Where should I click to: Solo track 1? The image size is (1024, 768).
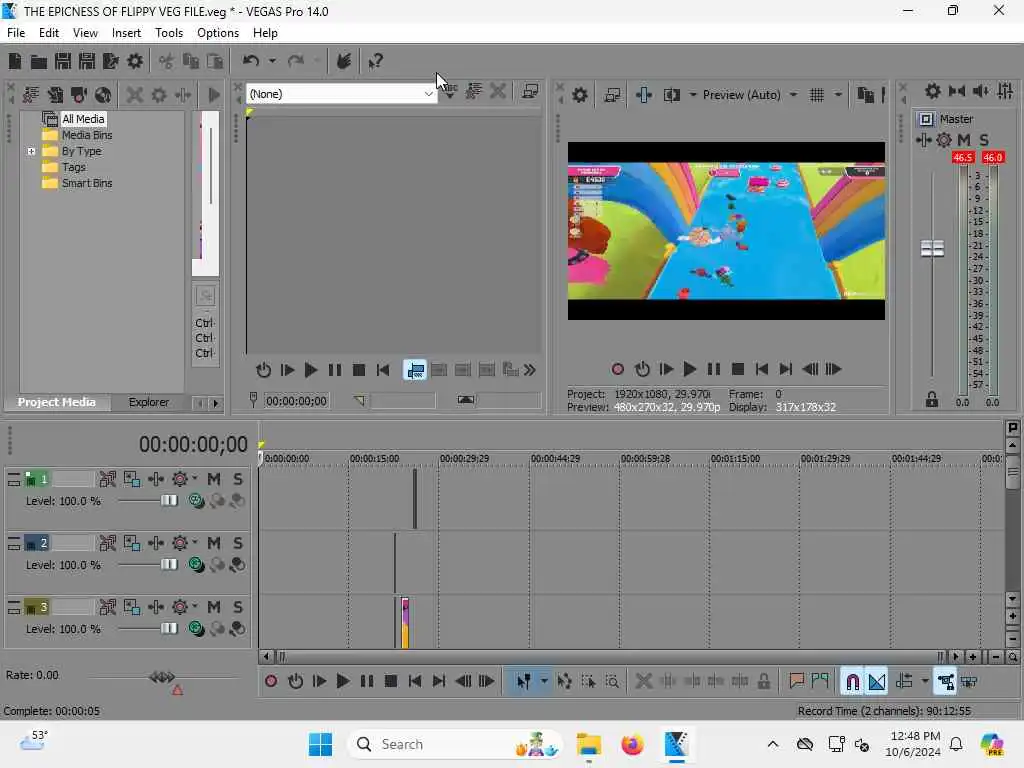pyautogui.click(x=238, y=479)
